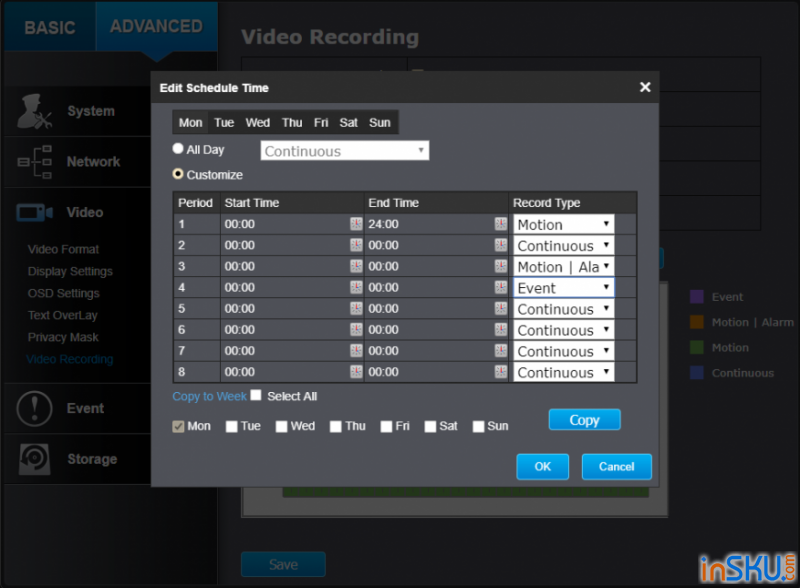This screenshot has height=588, width=800.
Task: Switch to the Thu schedule tab
Action: [292, 122]
